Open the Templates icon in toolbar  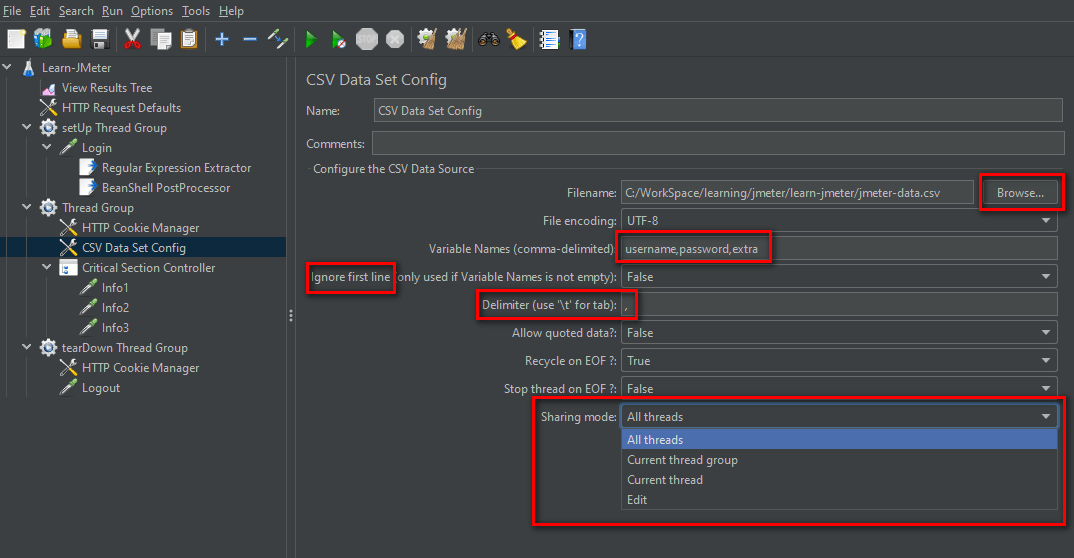coord(43,39)
